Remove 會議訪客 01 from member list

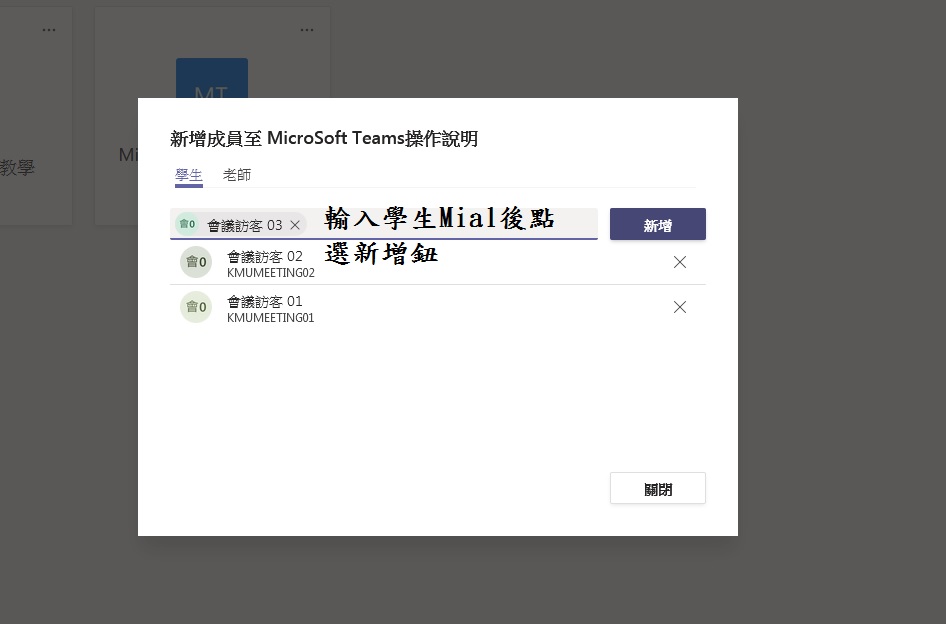(680, 307)
